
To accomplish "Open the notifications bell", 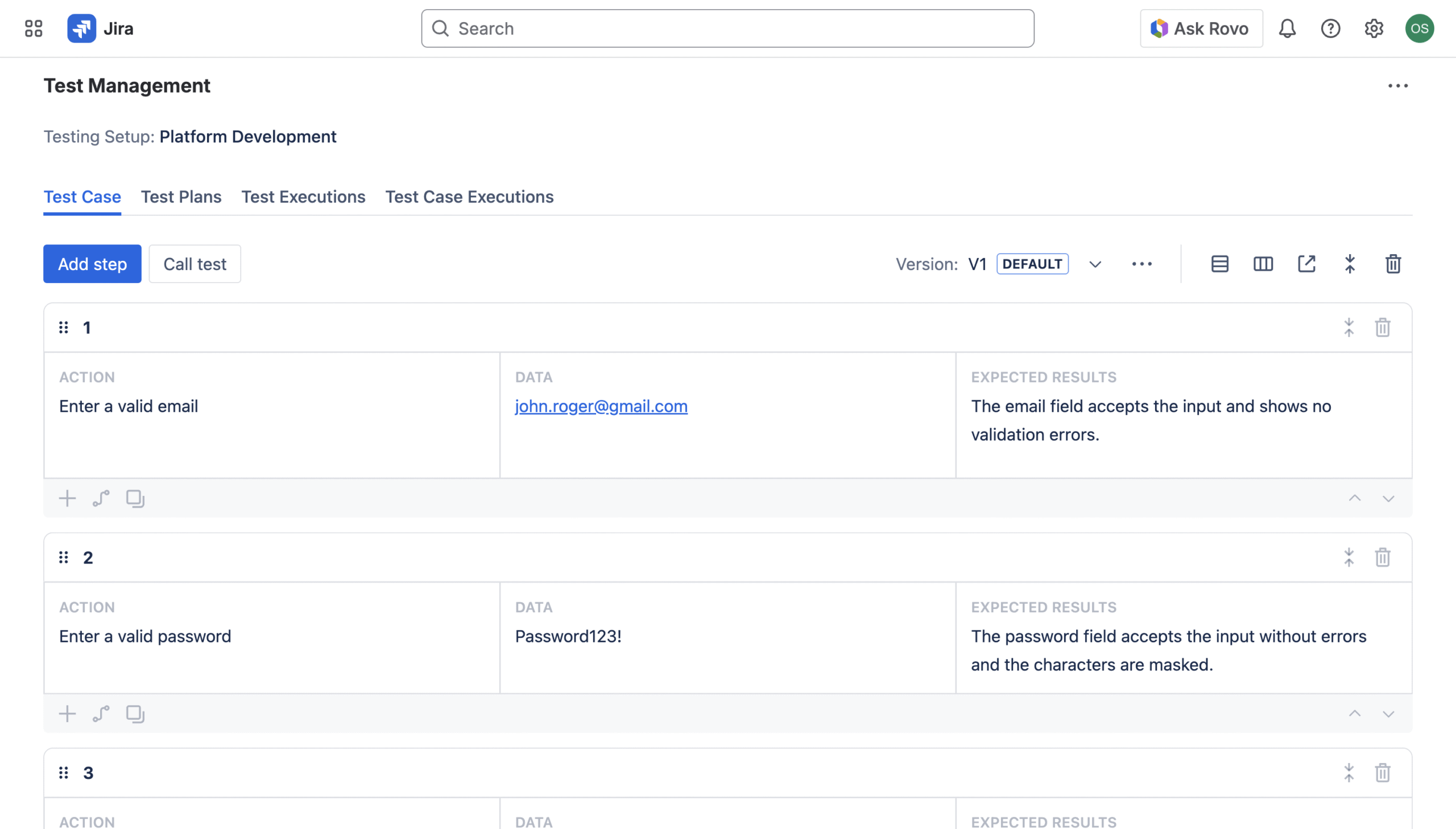I will click(1287, 28).
